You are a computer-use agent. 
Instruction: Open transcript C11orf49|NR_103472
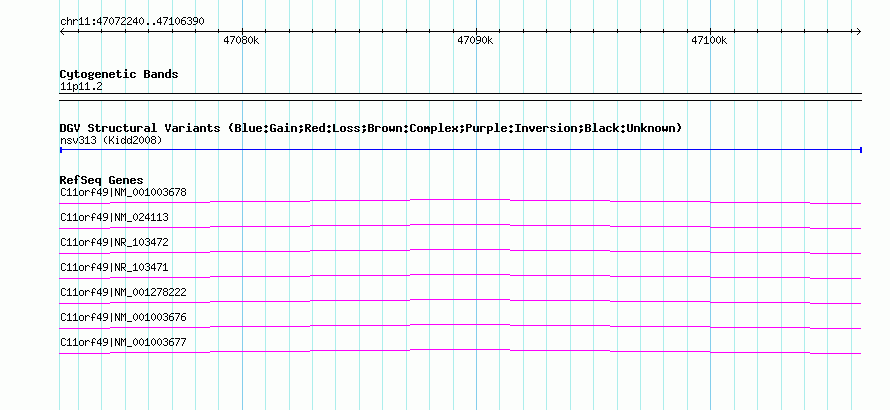tap(114, 242)
